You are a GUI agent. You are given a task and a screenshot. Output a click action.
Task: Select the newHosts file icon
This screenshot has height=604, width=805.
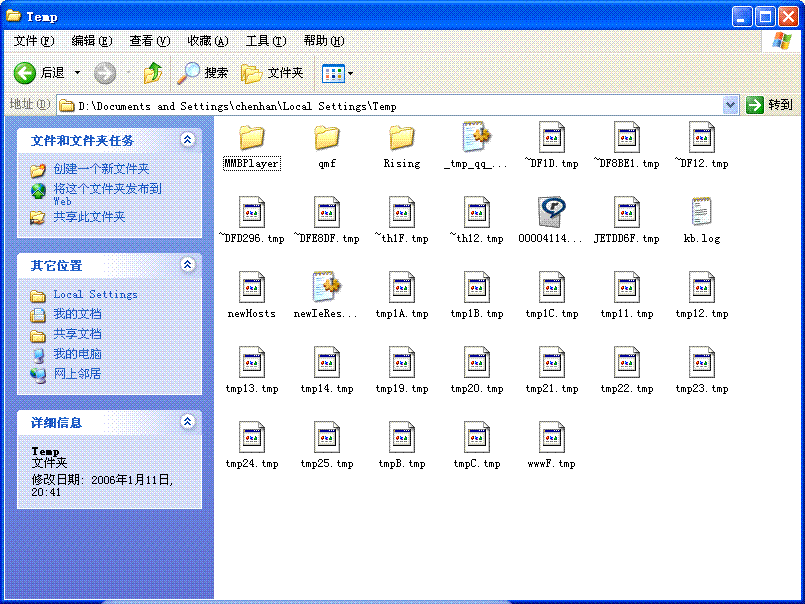click(x=251, y=288)
